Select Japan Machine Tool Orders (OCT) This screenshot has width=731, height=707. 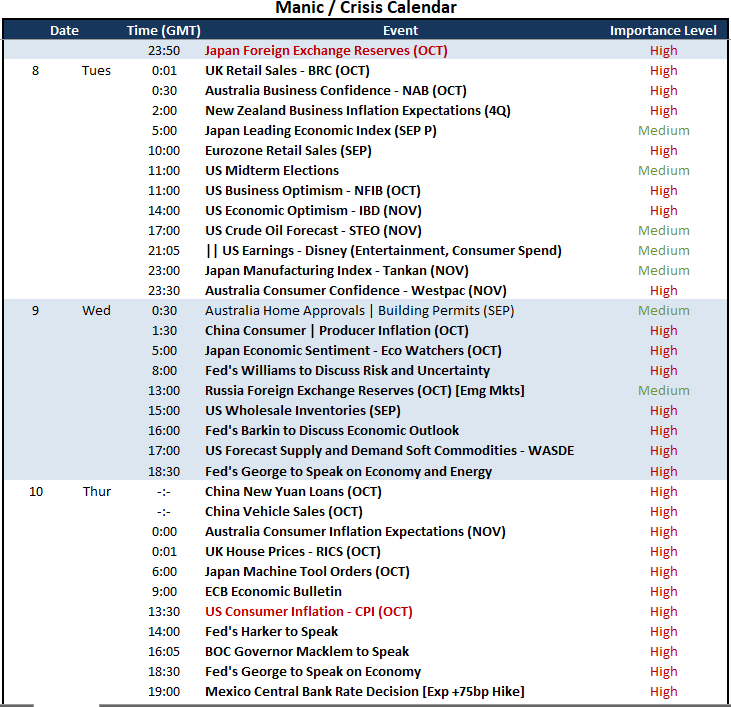pyautogui.click(x=307, y=572)
